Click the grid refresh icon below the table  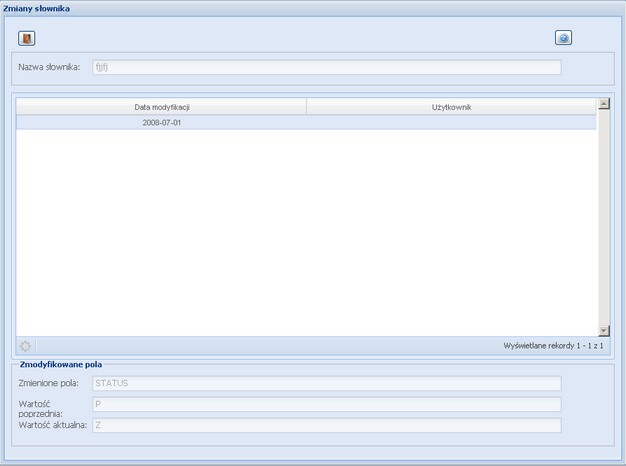coord(26,346)
